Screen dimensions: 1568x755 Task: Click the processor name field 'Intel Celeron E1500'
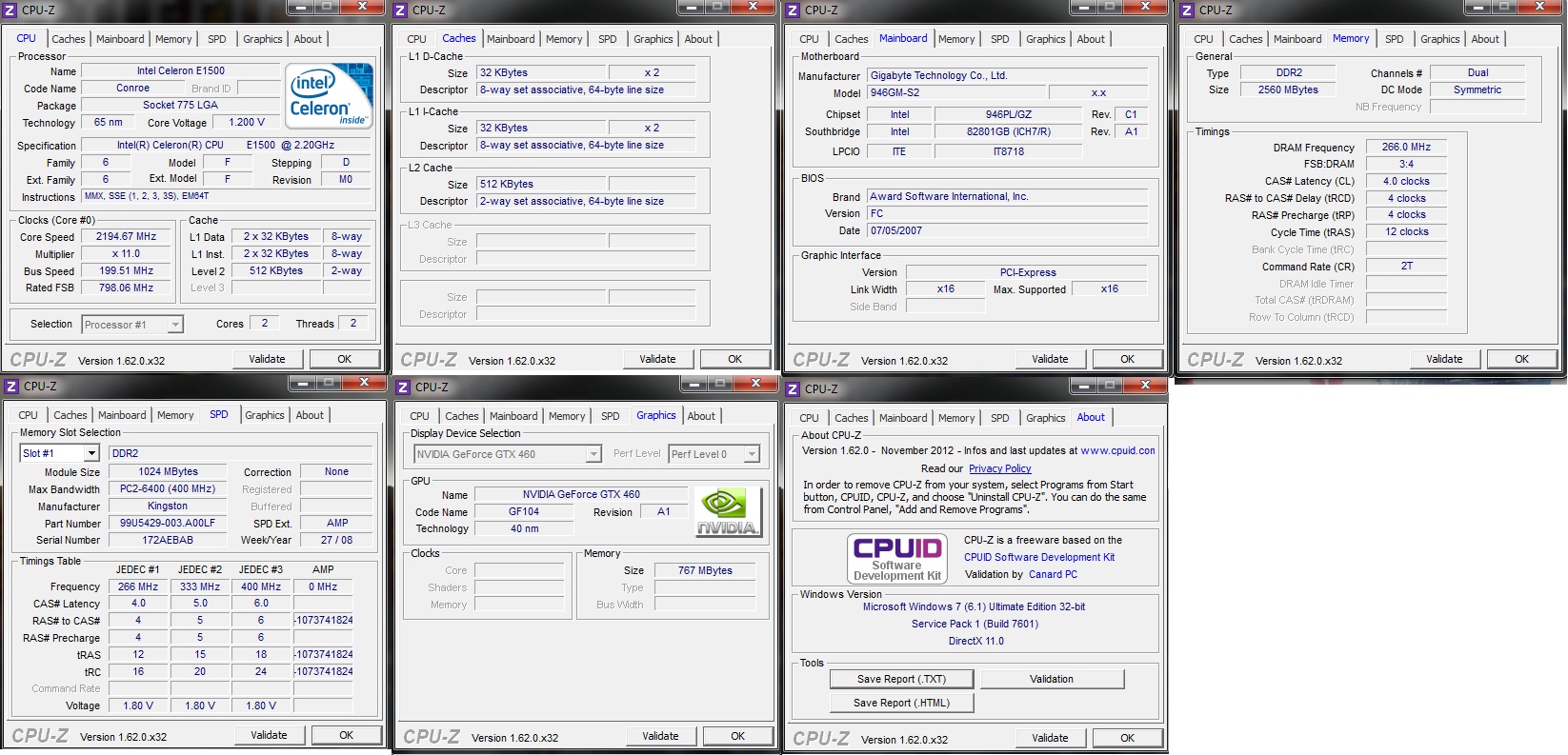[181, 71]
